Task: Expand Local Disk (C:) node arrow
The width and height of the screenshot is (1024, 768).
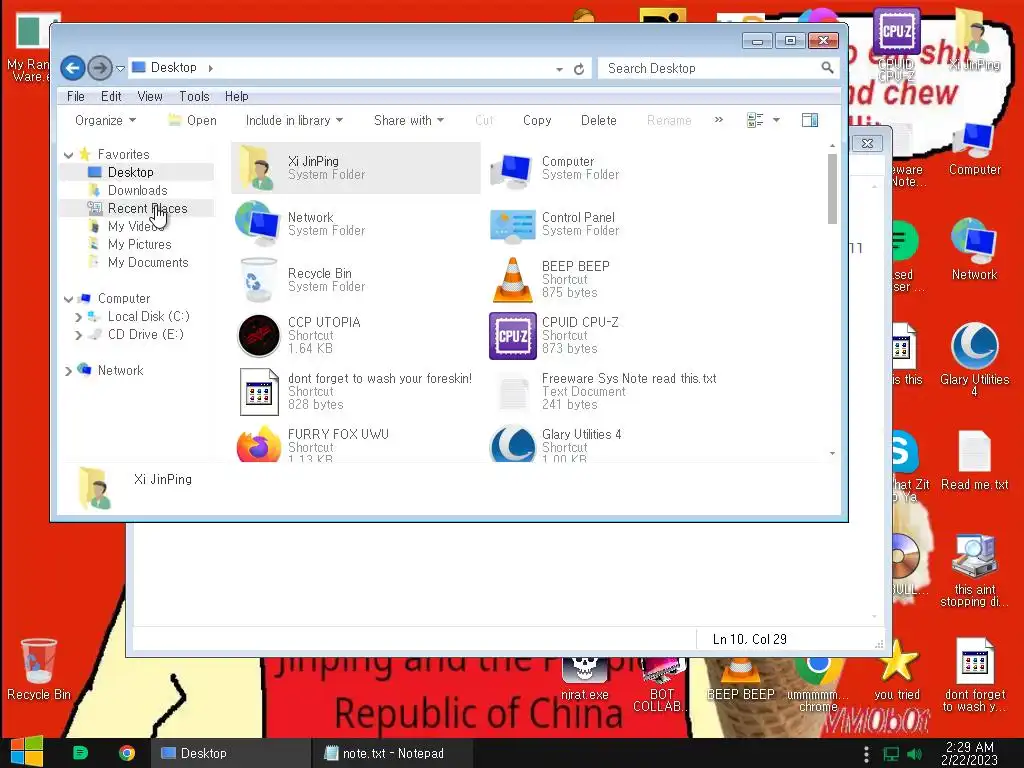Action: [78, 317]
